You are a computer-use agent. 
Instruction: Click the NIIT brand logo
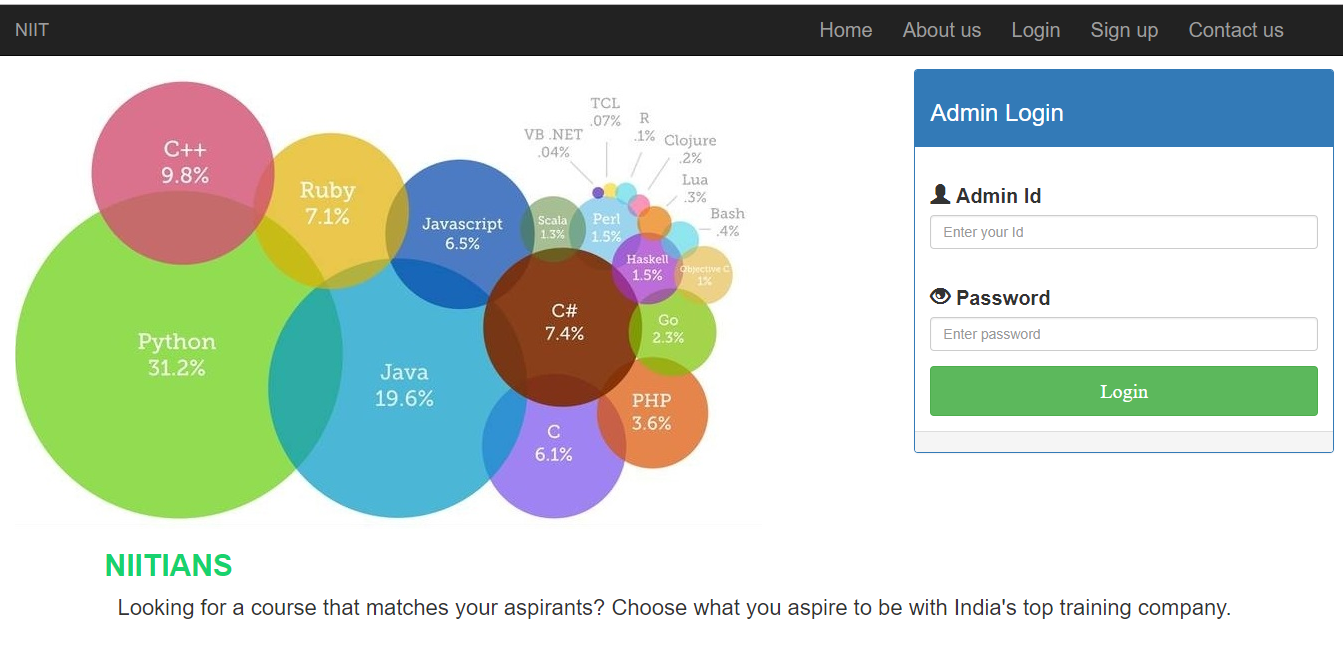[32, 30]
